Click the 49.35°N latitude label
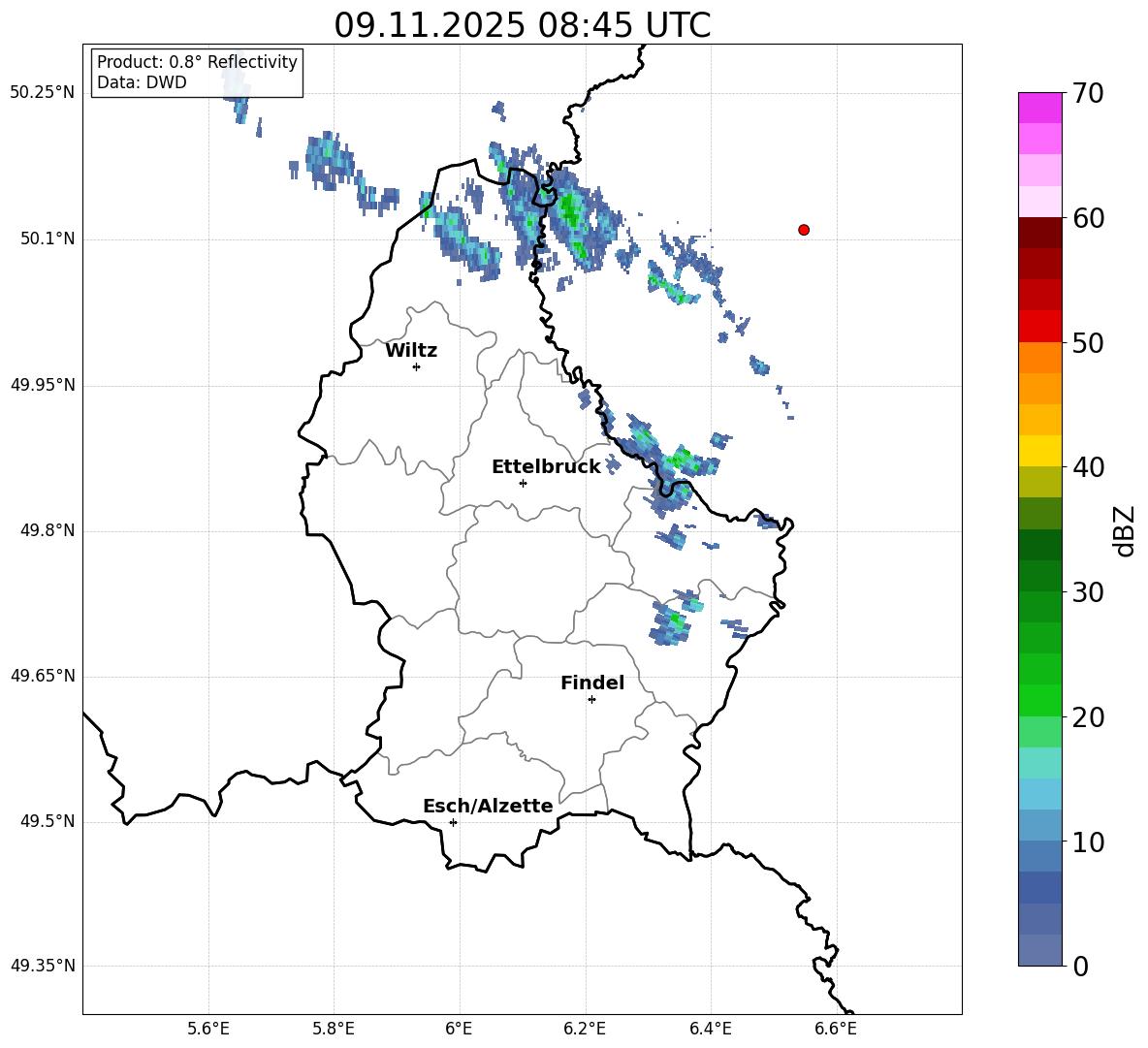1148x1048 pixels. click(x=43, y=966)
